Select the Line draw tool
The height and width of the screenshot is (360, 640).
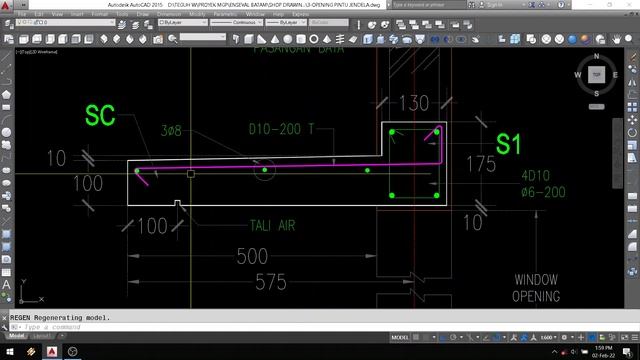click(6, 57)
